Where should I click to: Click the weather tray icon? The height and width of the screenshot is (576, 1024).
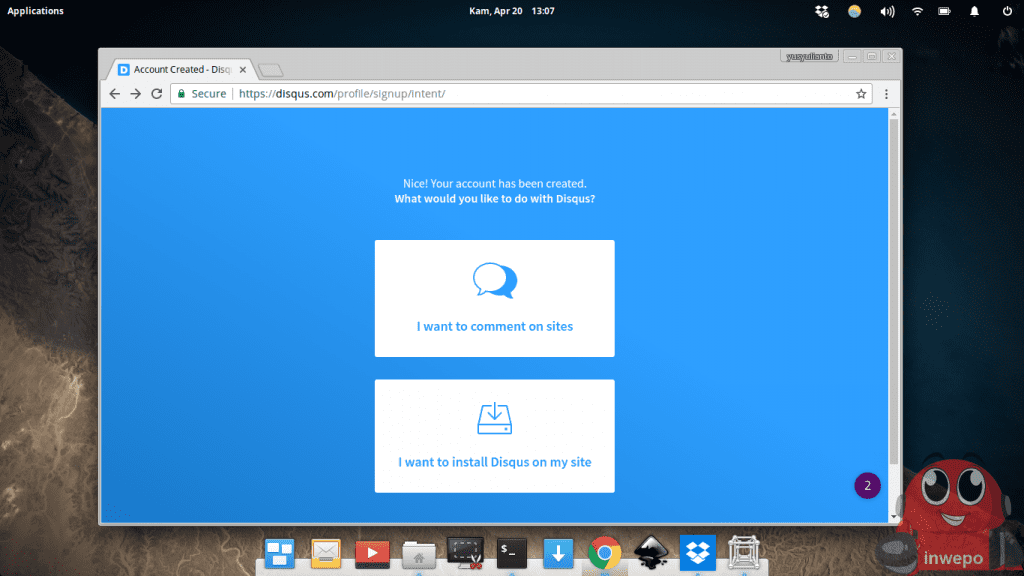[854, 11]
